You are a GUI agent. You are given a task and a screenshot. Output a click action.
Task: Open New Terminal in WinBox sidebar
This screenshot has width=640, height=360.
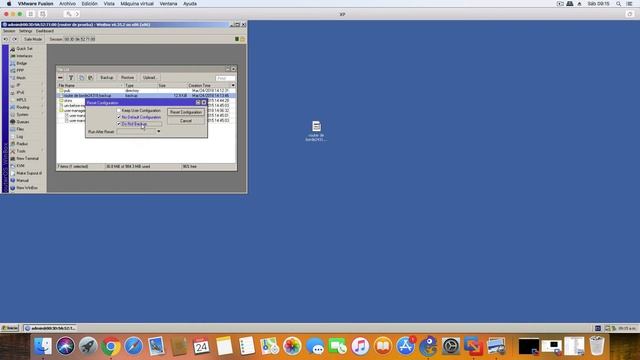pyautogui.click(x=27, y=158)
